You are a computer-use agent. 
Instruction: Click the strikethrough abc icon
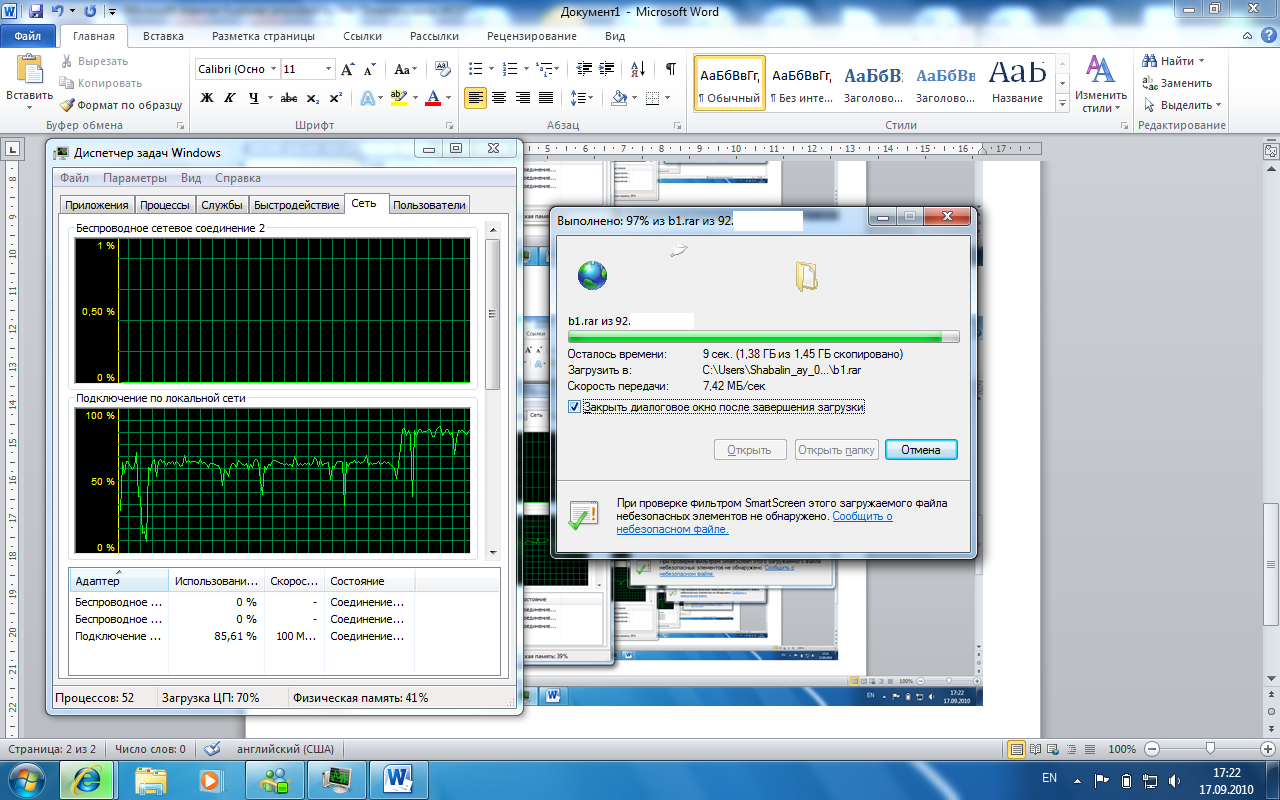click(x=289, y=98)
